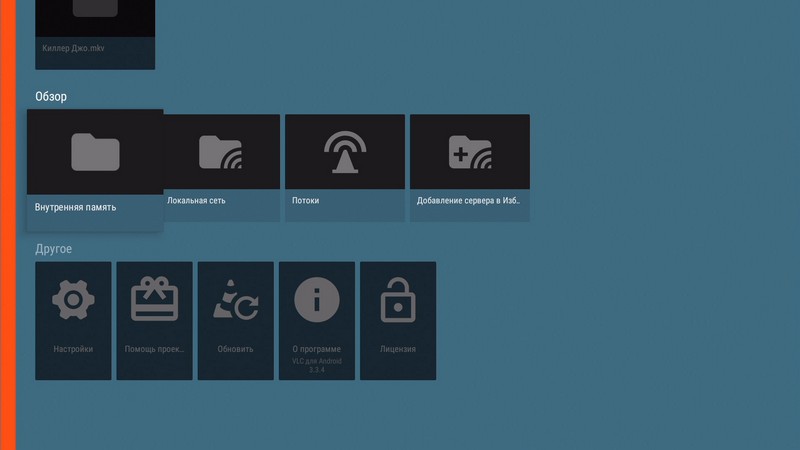Open the Настройки gear icon
This screenshot has height=450, width=800.
[x=73, y=300]
